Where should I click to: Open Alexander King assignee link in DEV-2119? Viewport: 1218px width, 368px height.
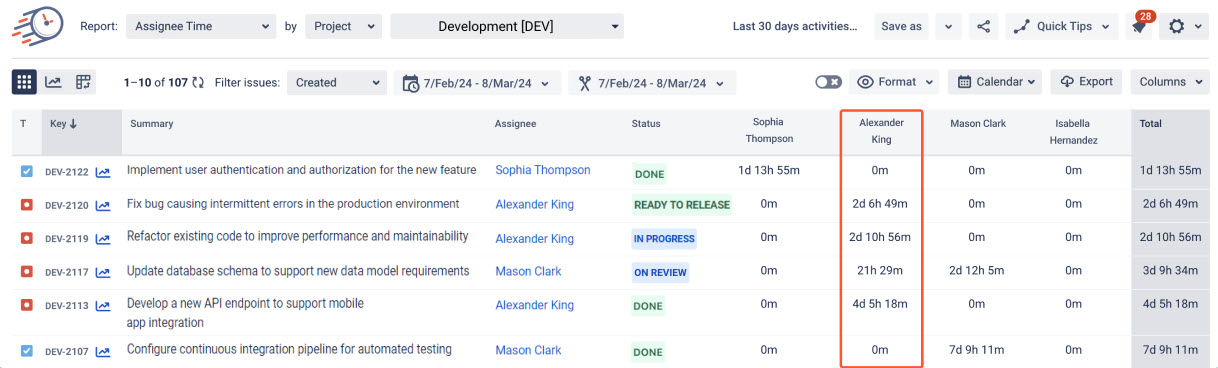coord(535,238)
